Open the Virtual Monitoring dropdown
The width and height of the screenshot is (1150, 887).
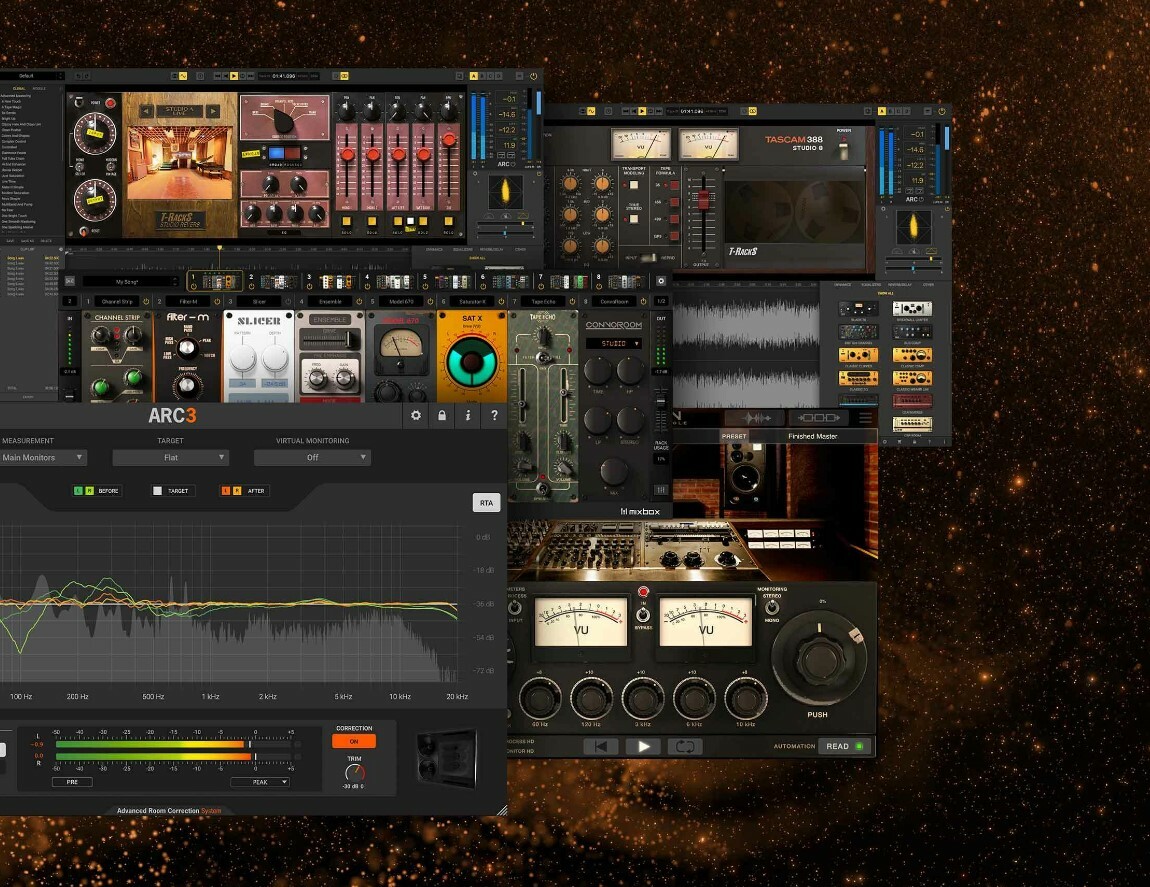312,457
